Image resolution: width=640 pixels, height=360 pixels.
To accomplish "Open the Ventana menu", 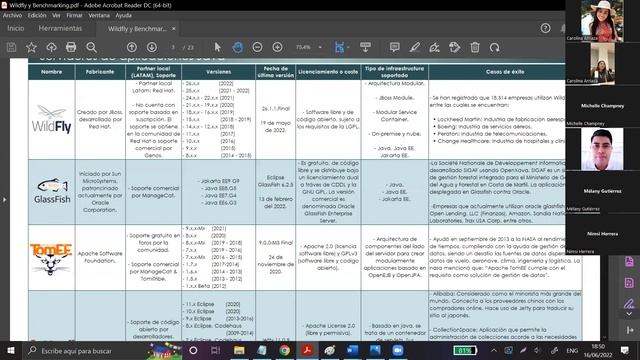I will 99,16.
